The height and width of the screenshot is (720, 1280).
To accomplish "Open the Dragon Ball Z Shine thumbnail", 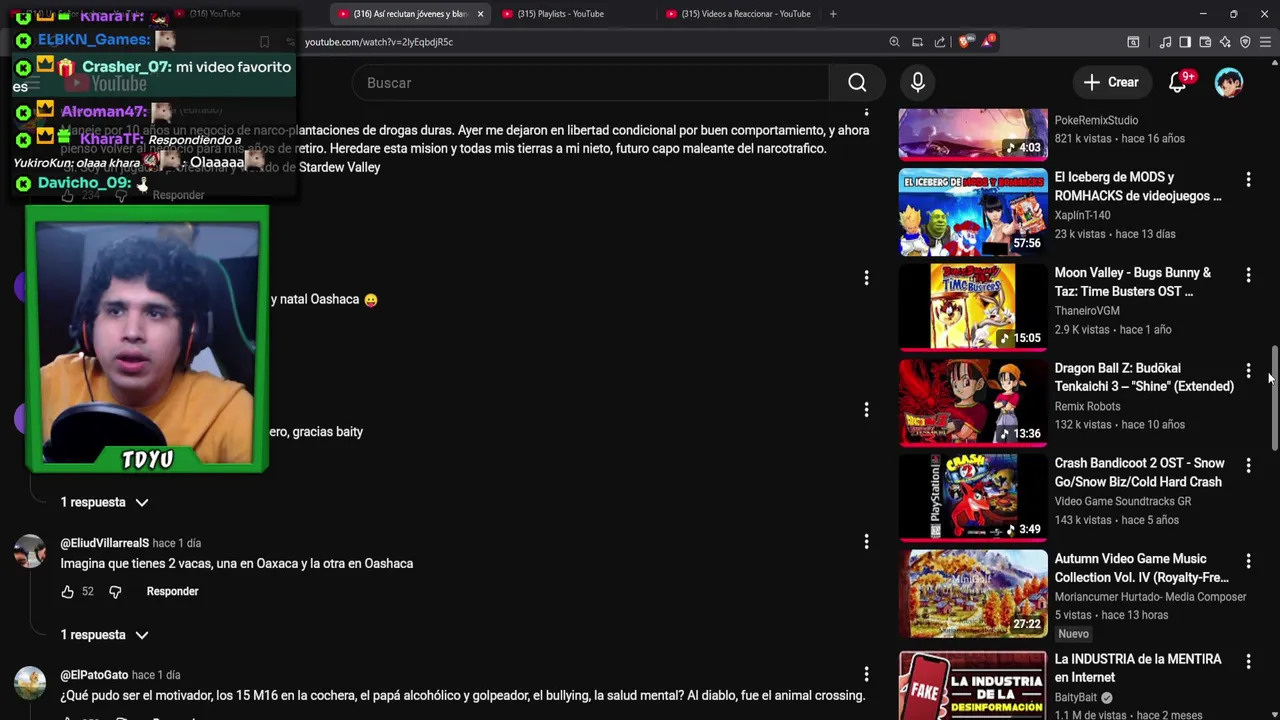I will coord(973,402).
